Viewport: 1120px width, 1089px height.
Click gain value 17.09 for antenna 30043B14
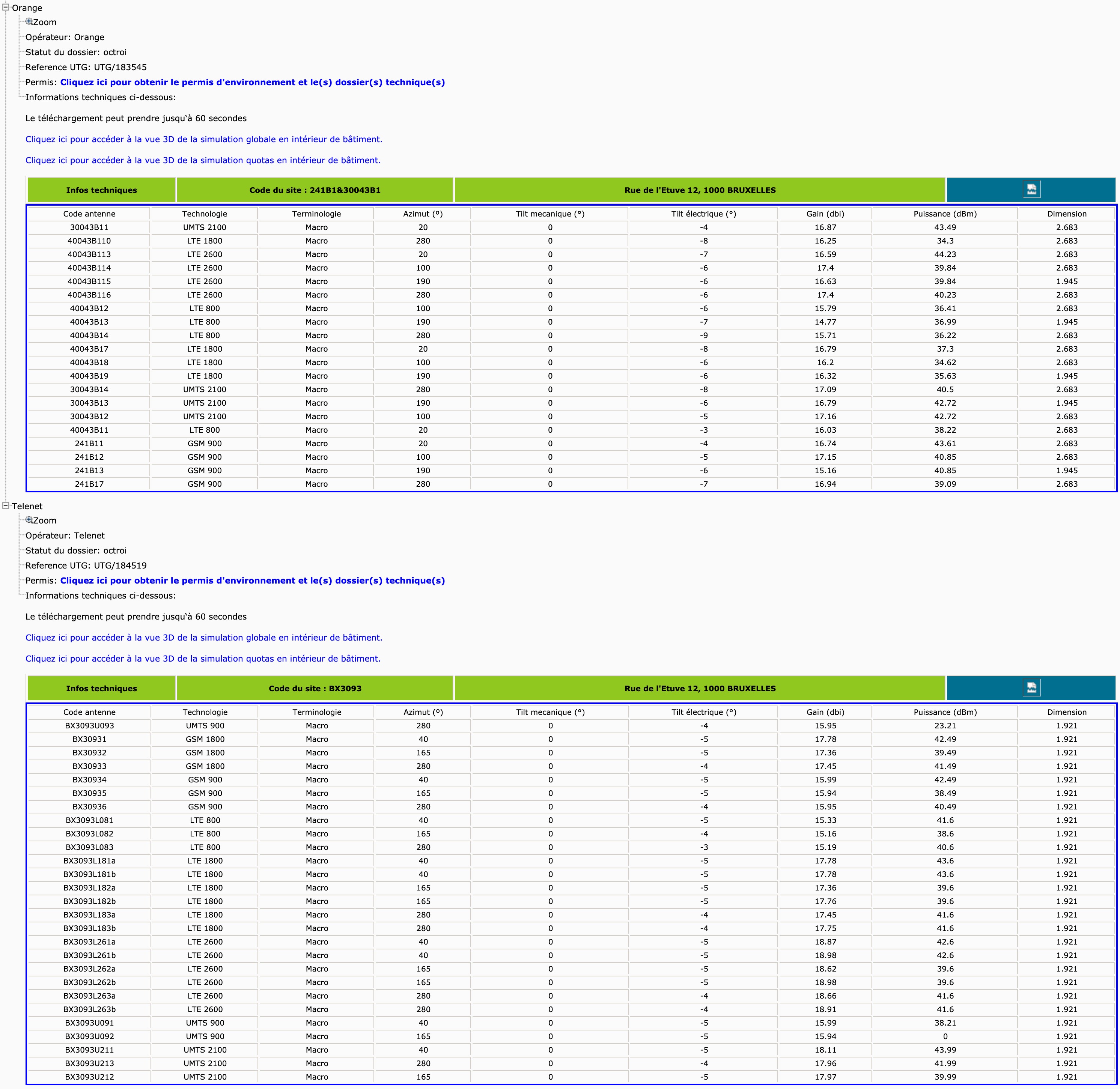825,390
